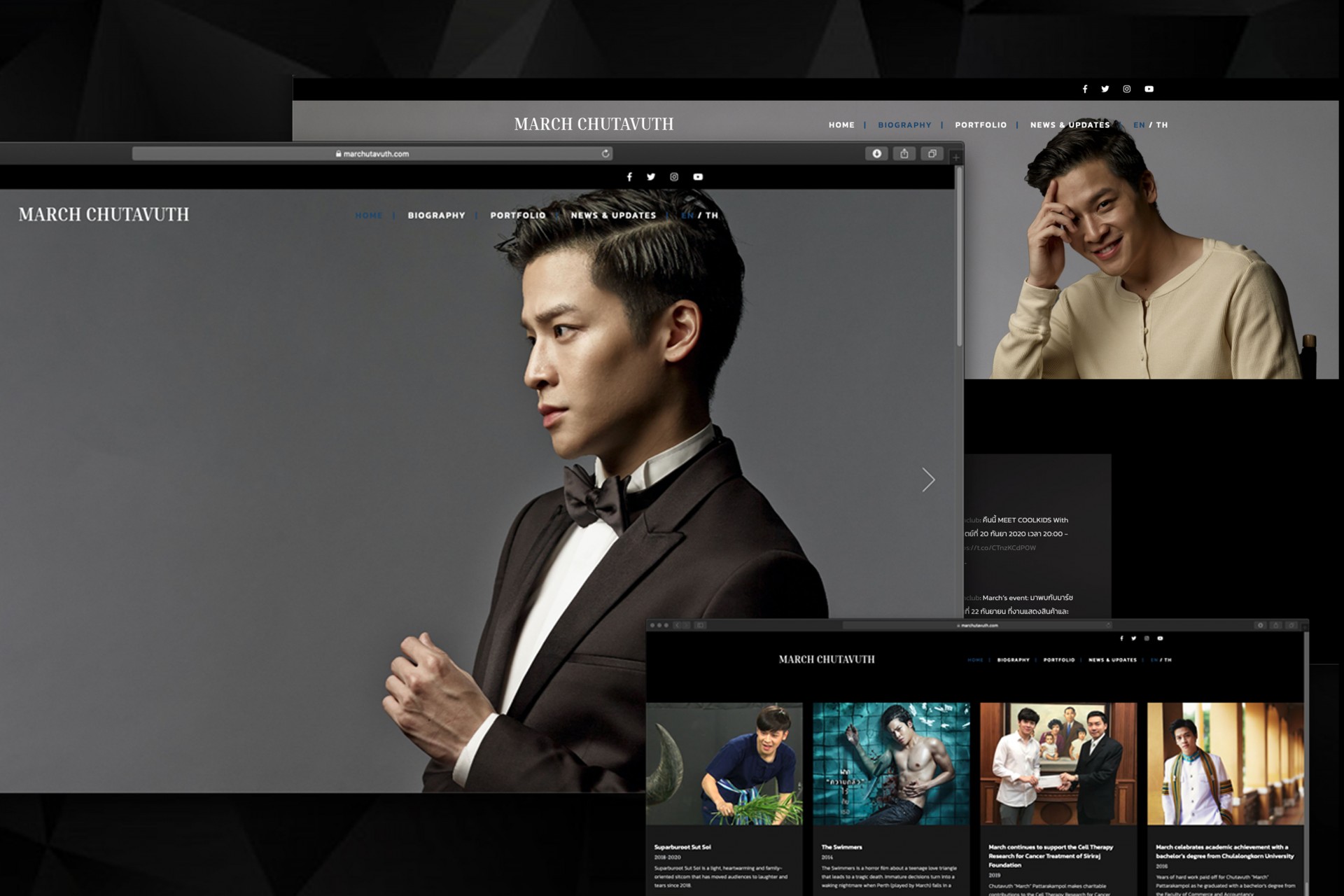The height and width of the screenshot is (896, 1344).
Task: Switch the site language to TH
Action: (x=713, y=216)
